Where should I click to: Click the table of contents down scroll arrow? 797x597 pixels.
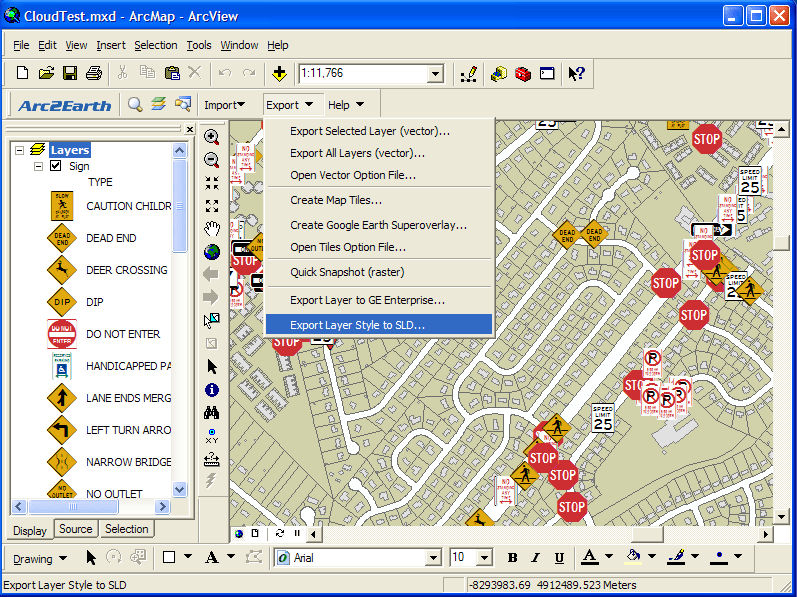coord(179,490)
